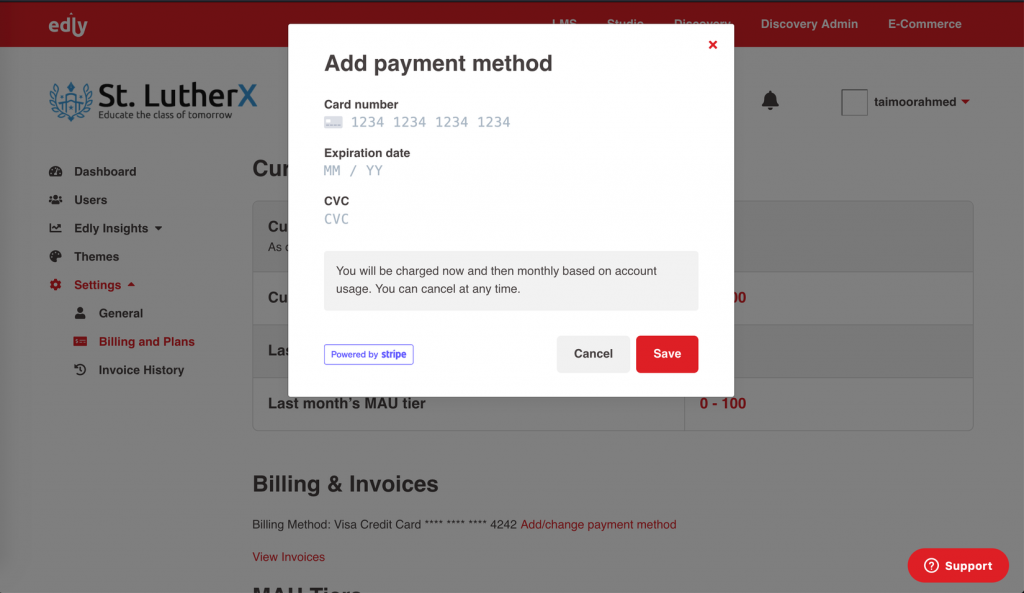Click the Dashboard gauge icon

point(56,172)
